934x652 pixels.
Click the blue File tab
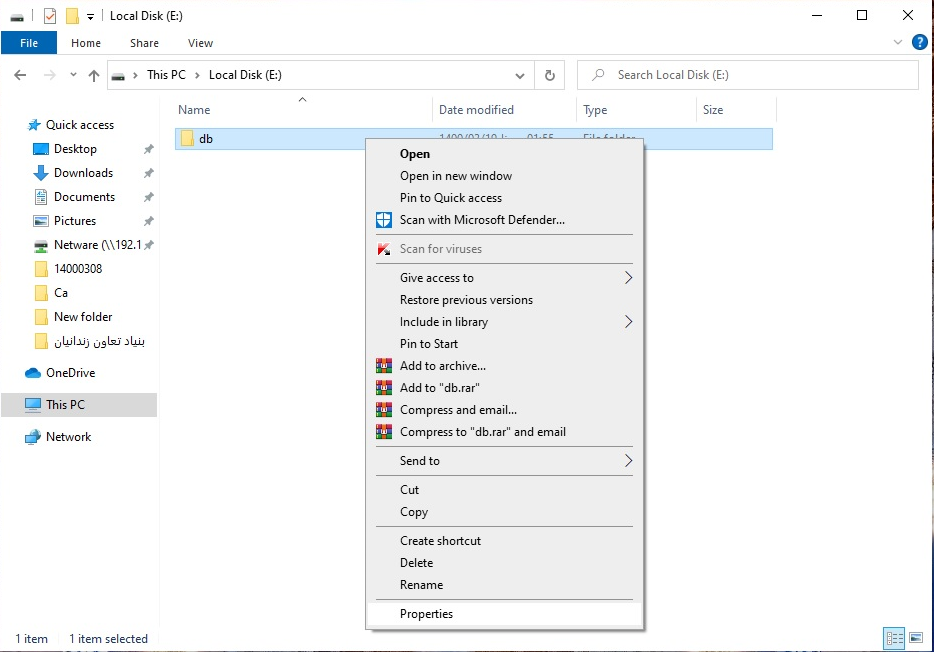coord(29,43)
